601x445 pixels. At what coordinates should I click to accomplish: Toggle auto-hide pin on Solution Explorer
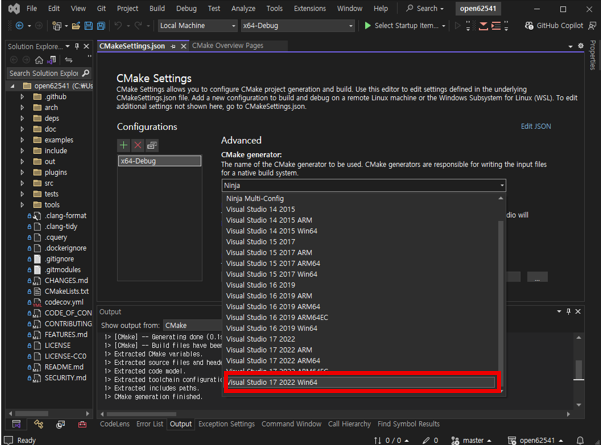[76, 46]
